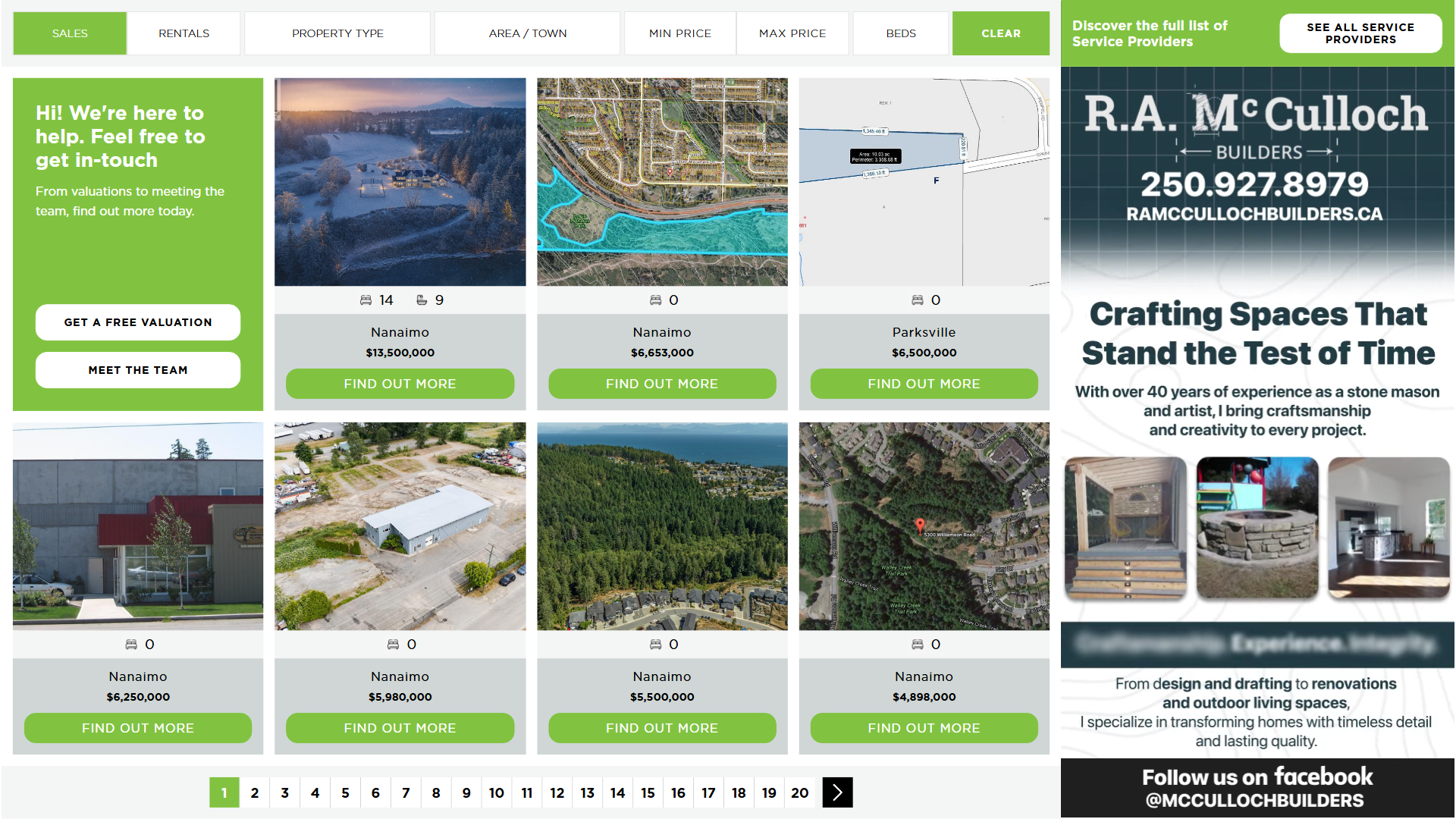The width and height of the screenshot is (1456, 819).
Task: Click See All Service Providers button
Action: (1360, 33)
